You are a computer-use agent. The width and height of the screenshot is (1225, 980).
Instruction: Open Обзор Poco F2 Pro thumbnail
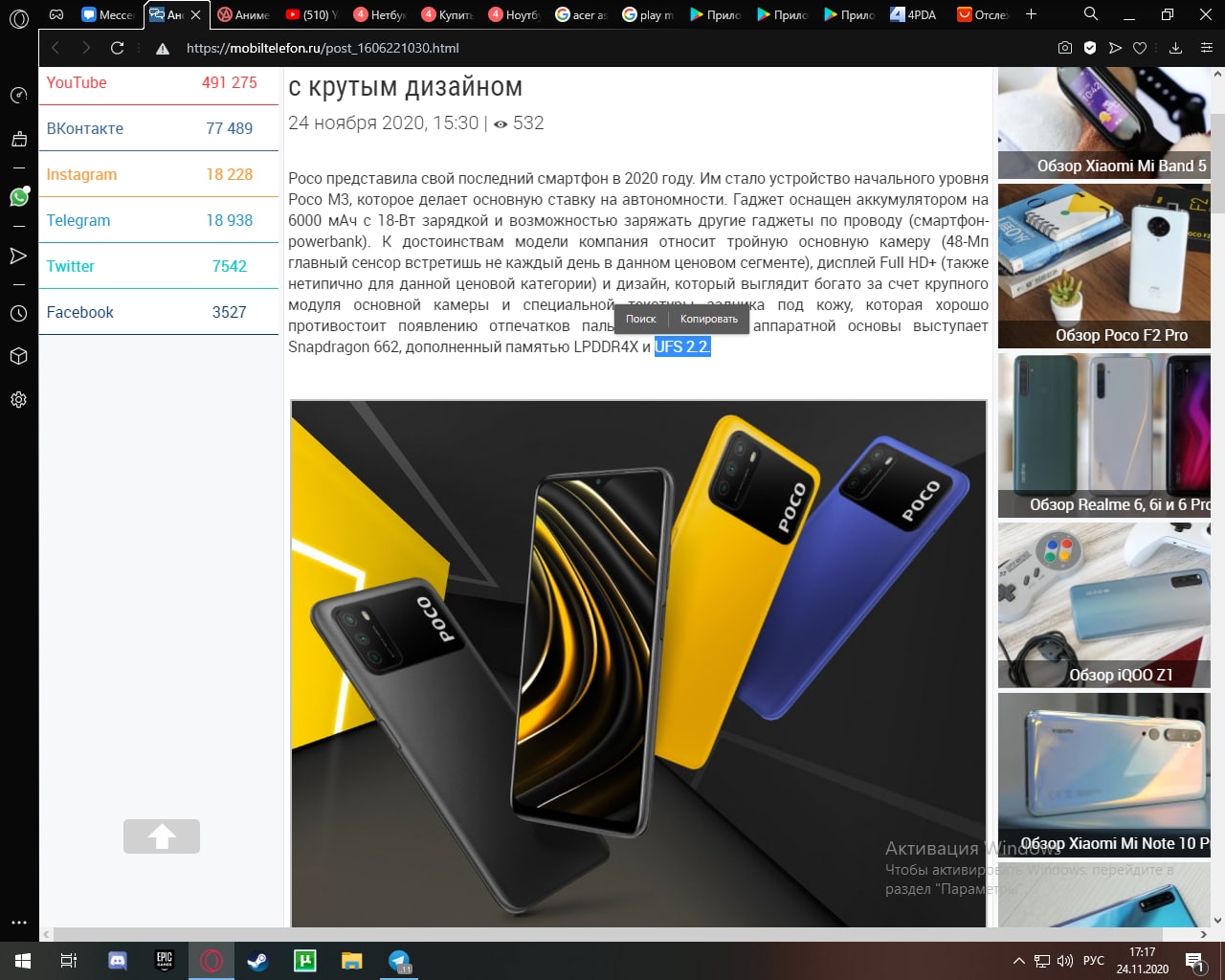[1104, 266]
